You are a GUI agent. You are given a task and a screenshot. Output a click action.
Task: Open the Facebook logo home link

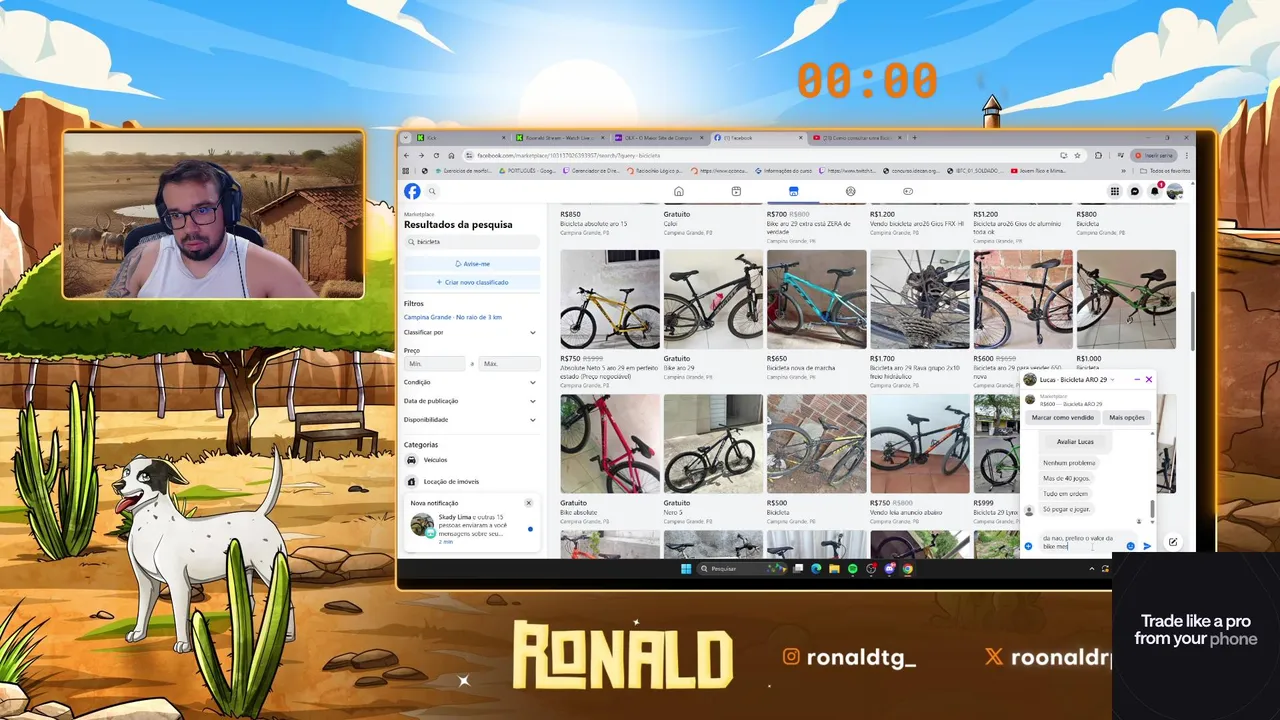412,191
